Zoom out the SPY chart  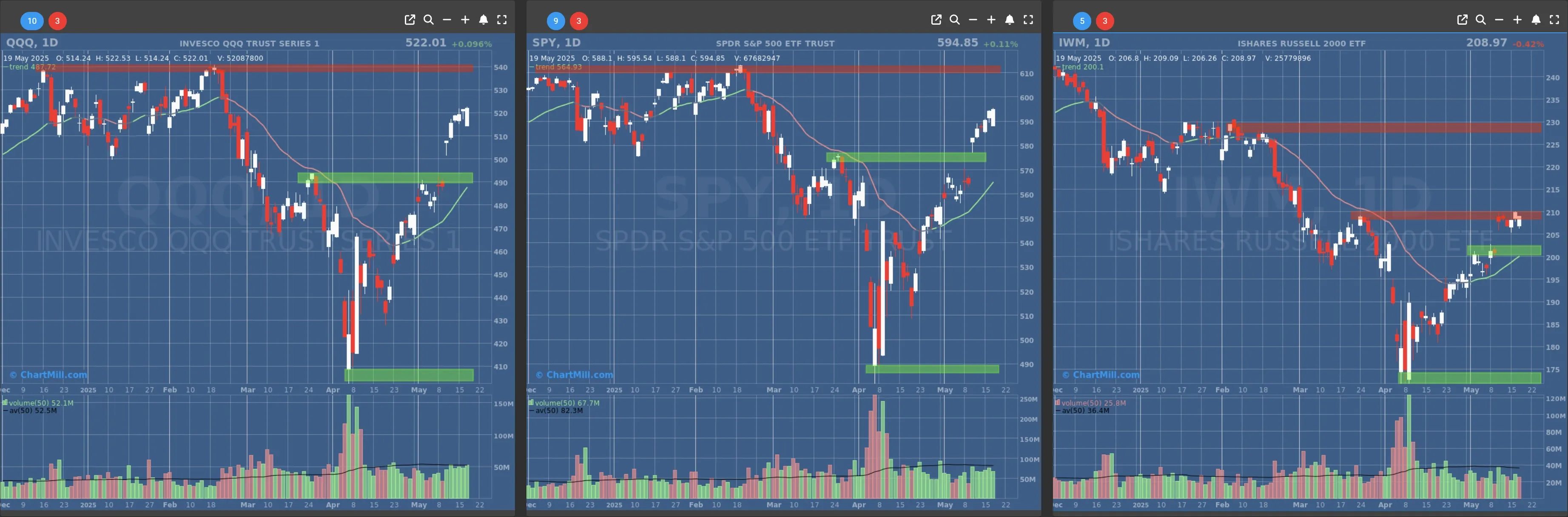(973, 20)
